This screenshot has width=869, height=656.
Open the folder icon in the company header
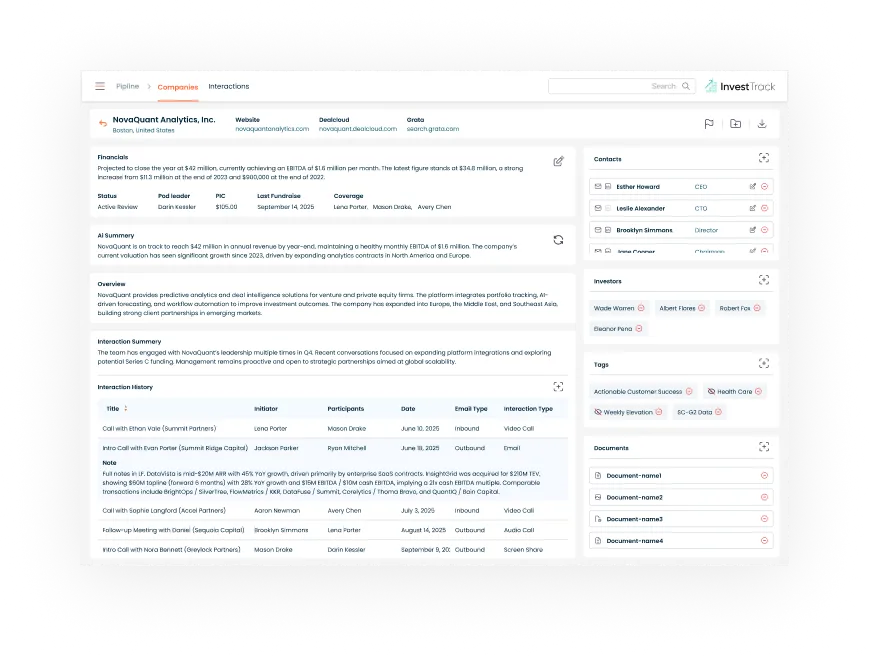click(x=736, y=124)
